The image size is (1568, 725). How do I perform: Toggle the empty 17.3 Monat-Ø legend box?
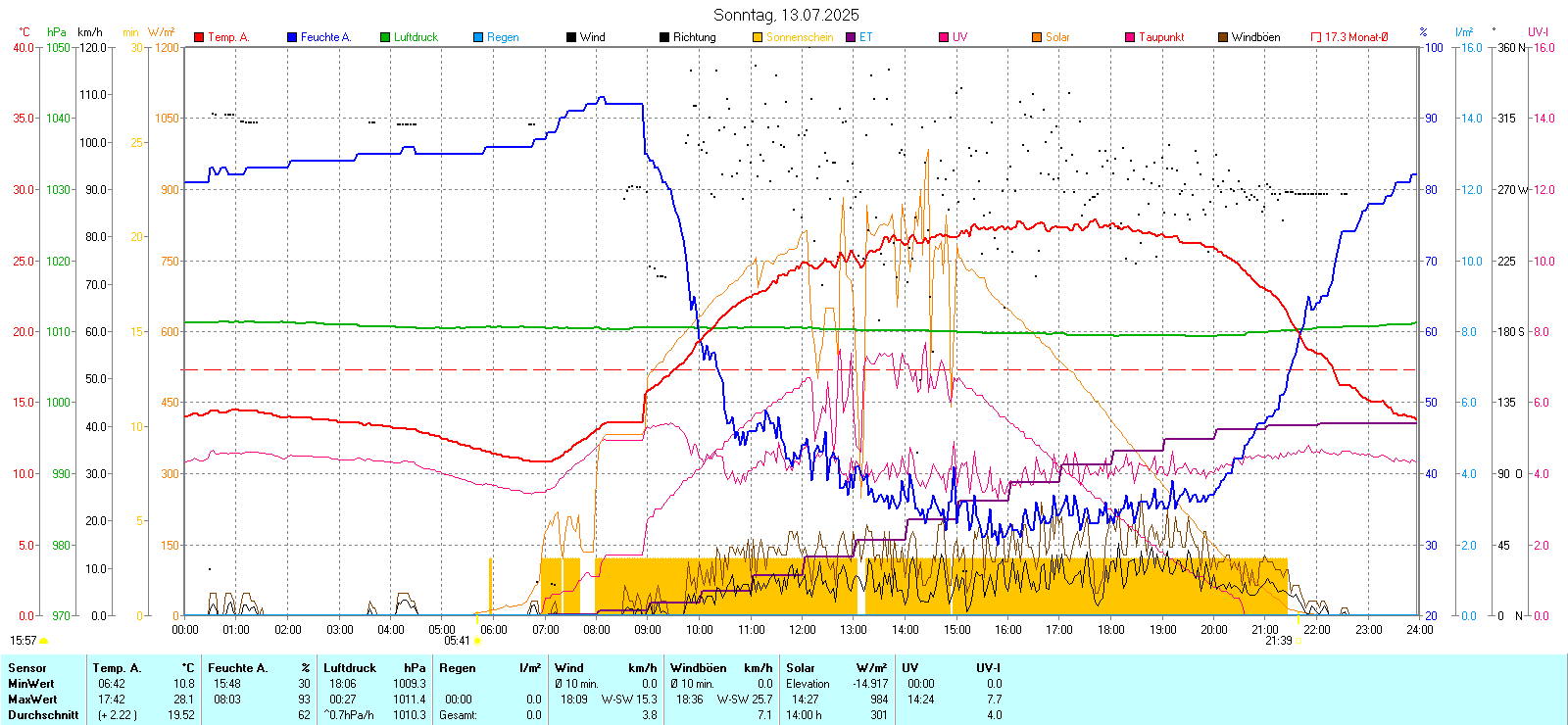point(1316,37)
